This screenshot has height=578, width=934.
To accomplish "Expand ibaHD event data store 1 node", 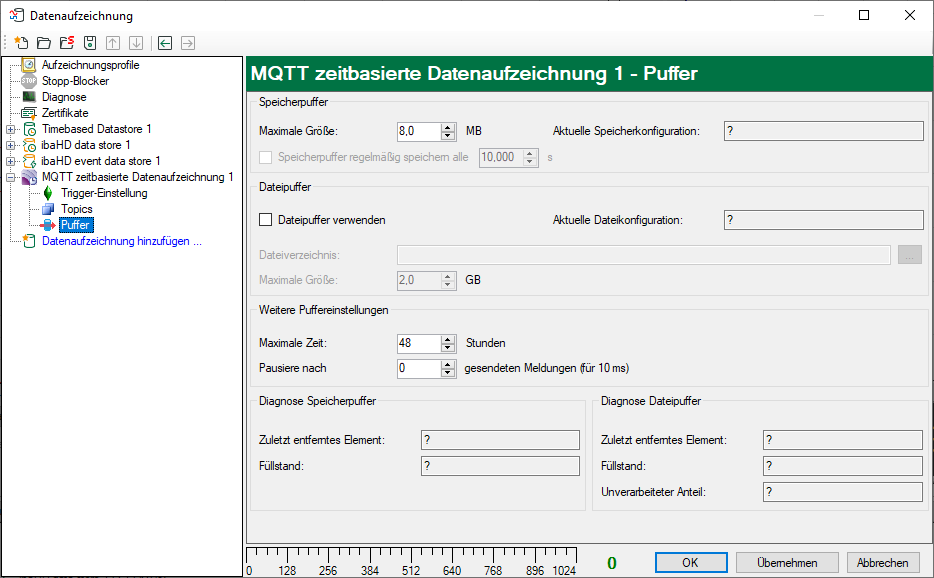I will (x=11, y=161).
